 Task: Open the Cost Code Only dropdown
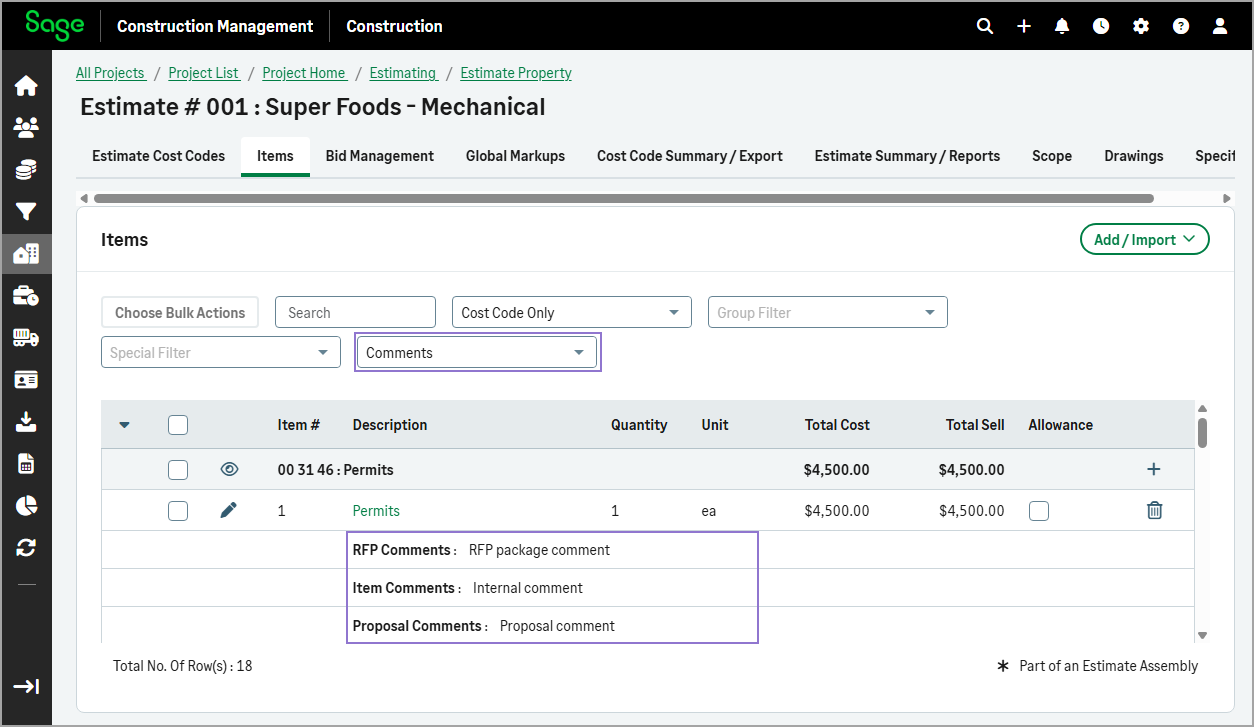pyautogui.click(x=571, y=313)
